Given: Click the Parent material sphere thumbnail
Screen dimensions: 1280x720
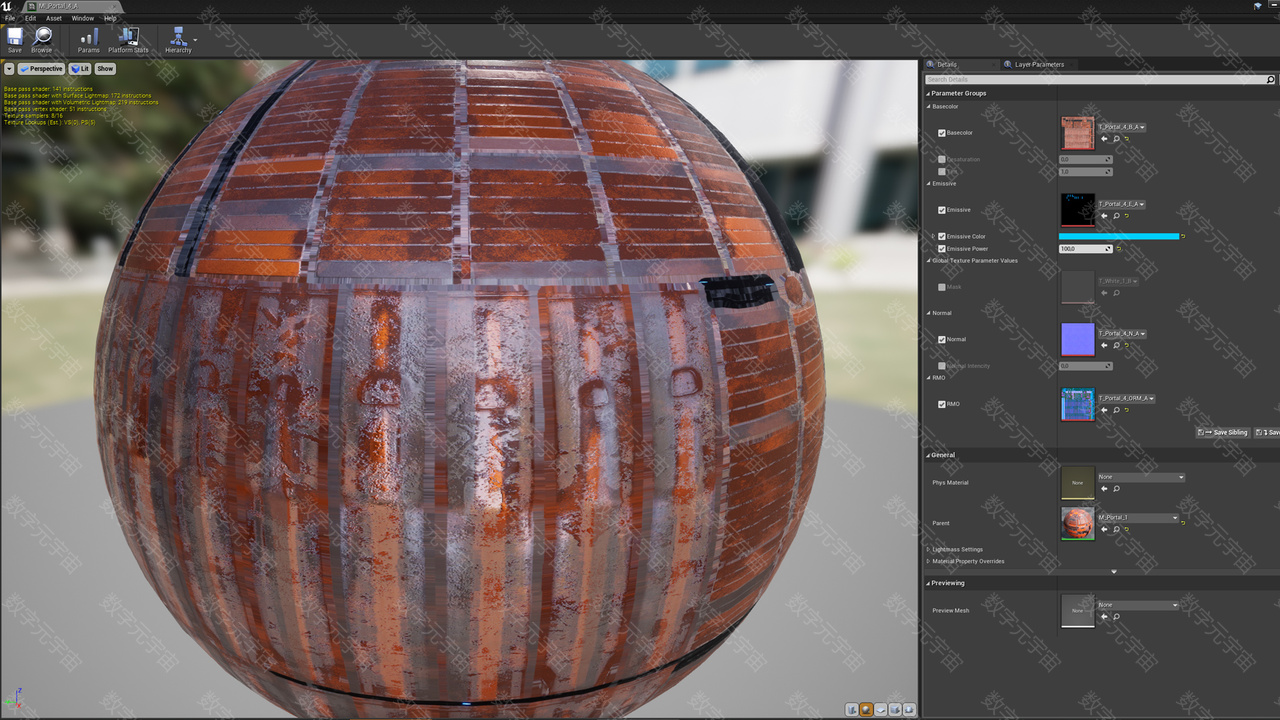Looking at the screenshot, I should pos(1078,523).
